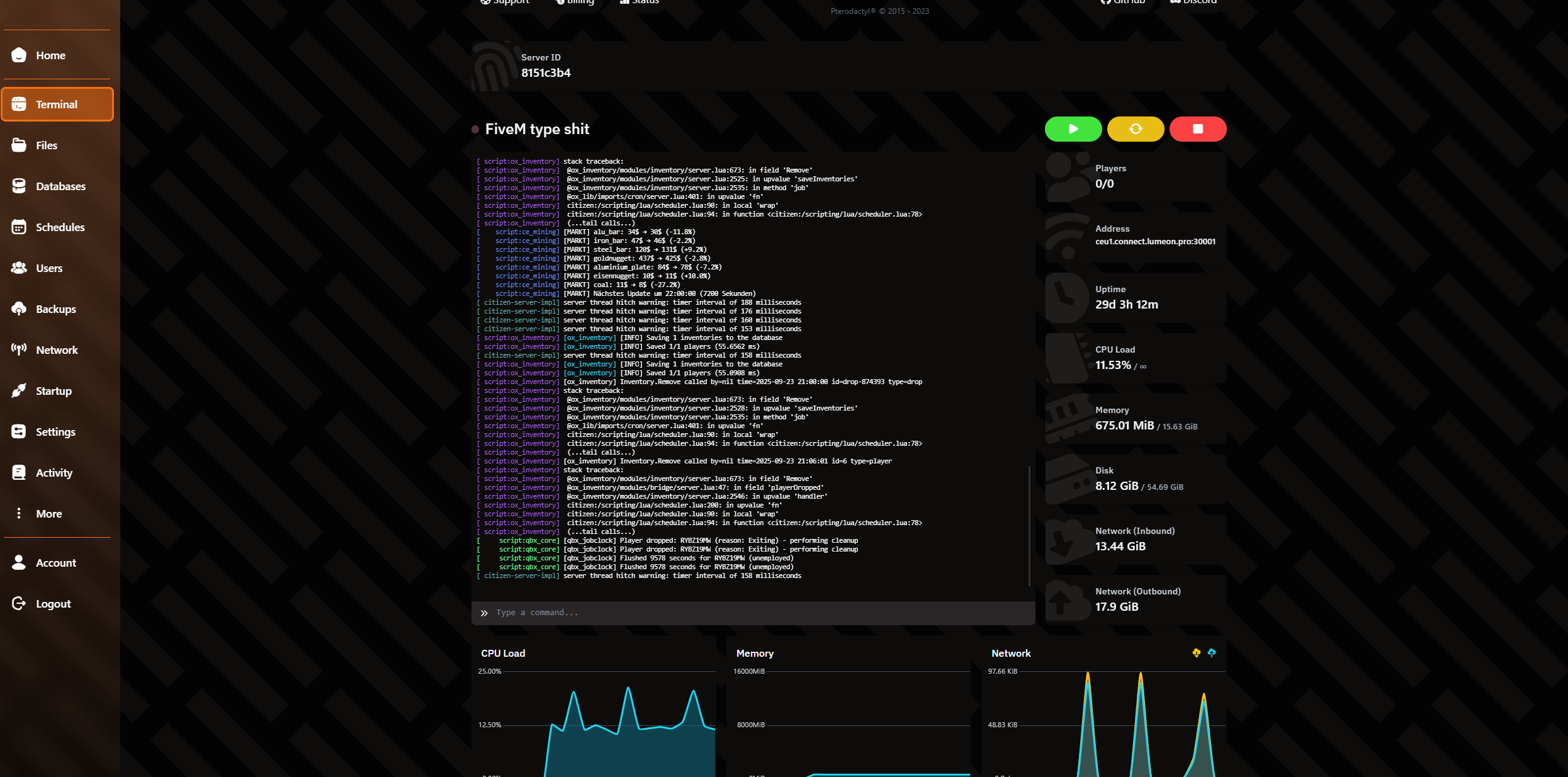
Task: Click the Logout link
Action: coord(53,604)
